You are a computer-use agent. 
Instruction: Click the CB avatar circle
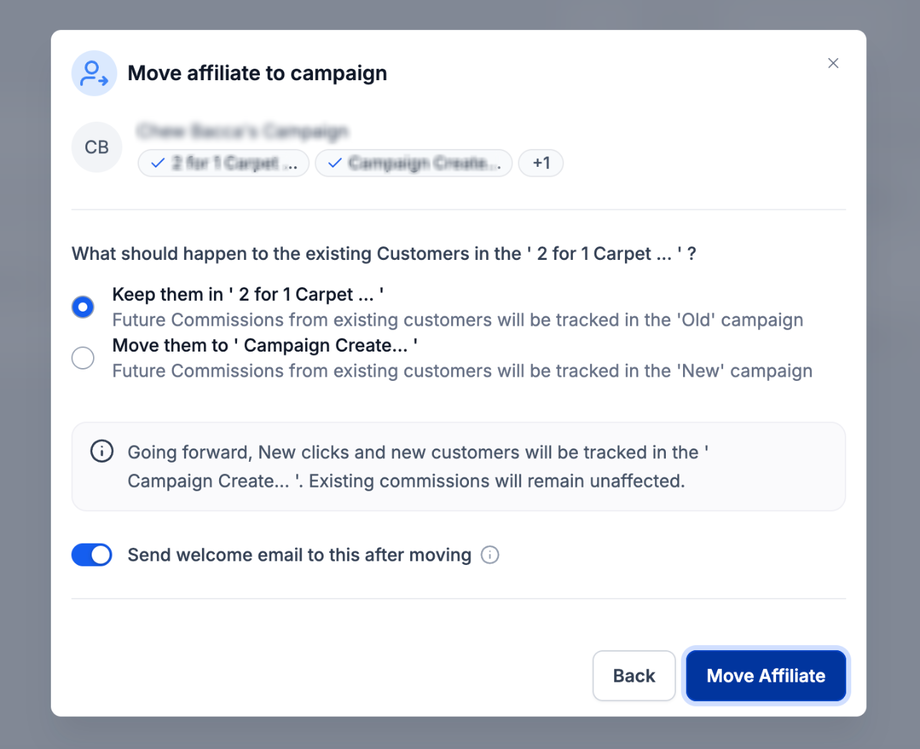[97, 148]
